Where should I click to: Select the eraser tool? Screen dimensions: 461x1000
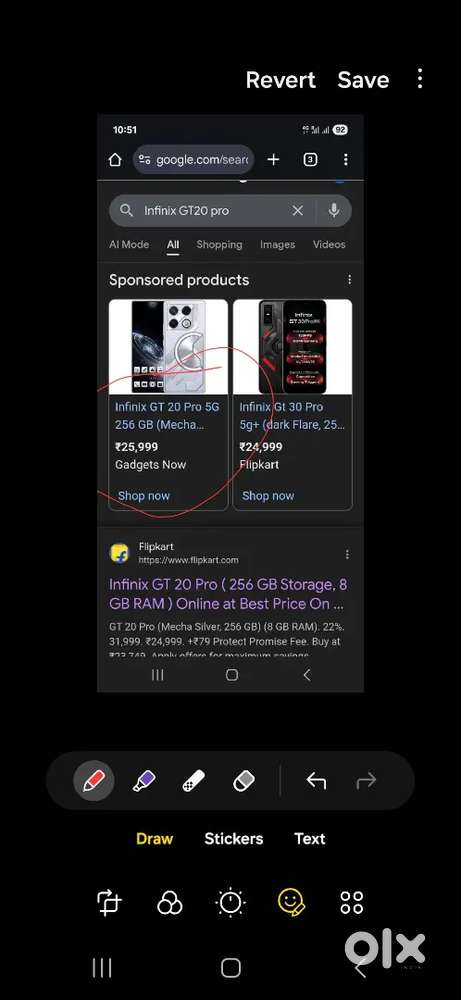244,781
